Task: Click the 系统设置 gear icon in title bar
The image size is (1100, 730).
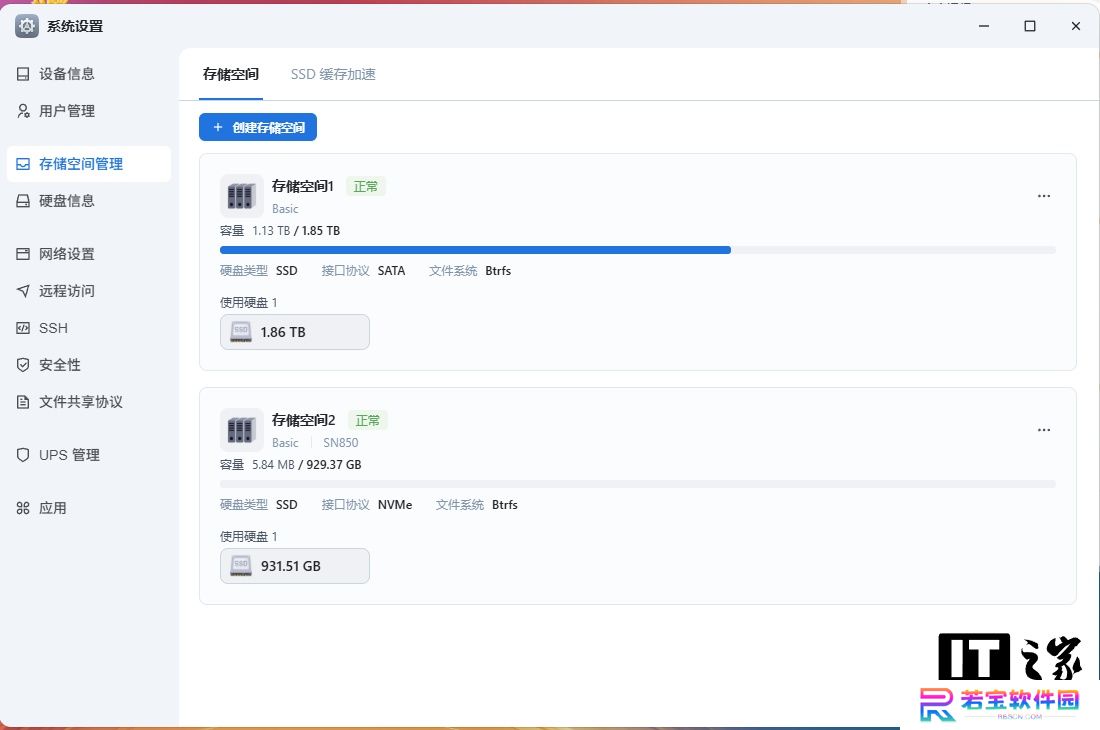Action: click(27, 26)
